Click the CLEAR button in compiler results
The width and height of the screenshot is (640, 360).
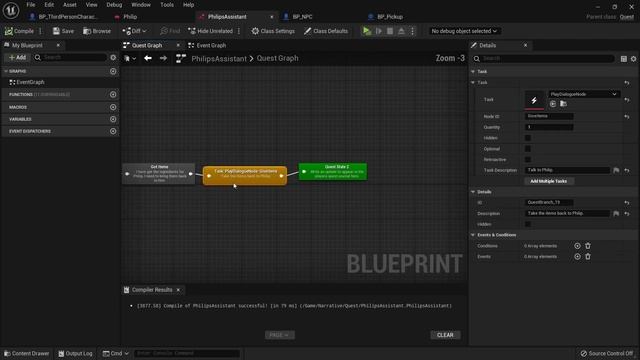445,335
